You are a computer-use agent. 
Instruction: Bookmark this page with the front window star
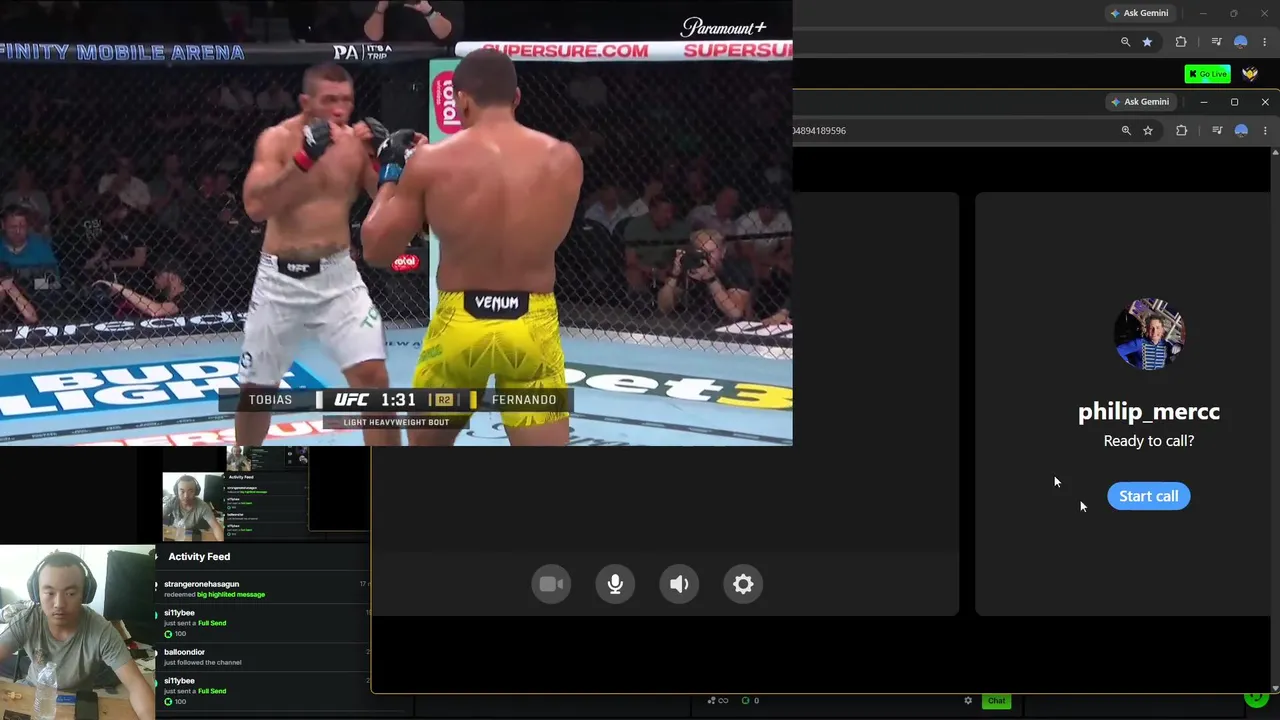[x=1148, y=130]
